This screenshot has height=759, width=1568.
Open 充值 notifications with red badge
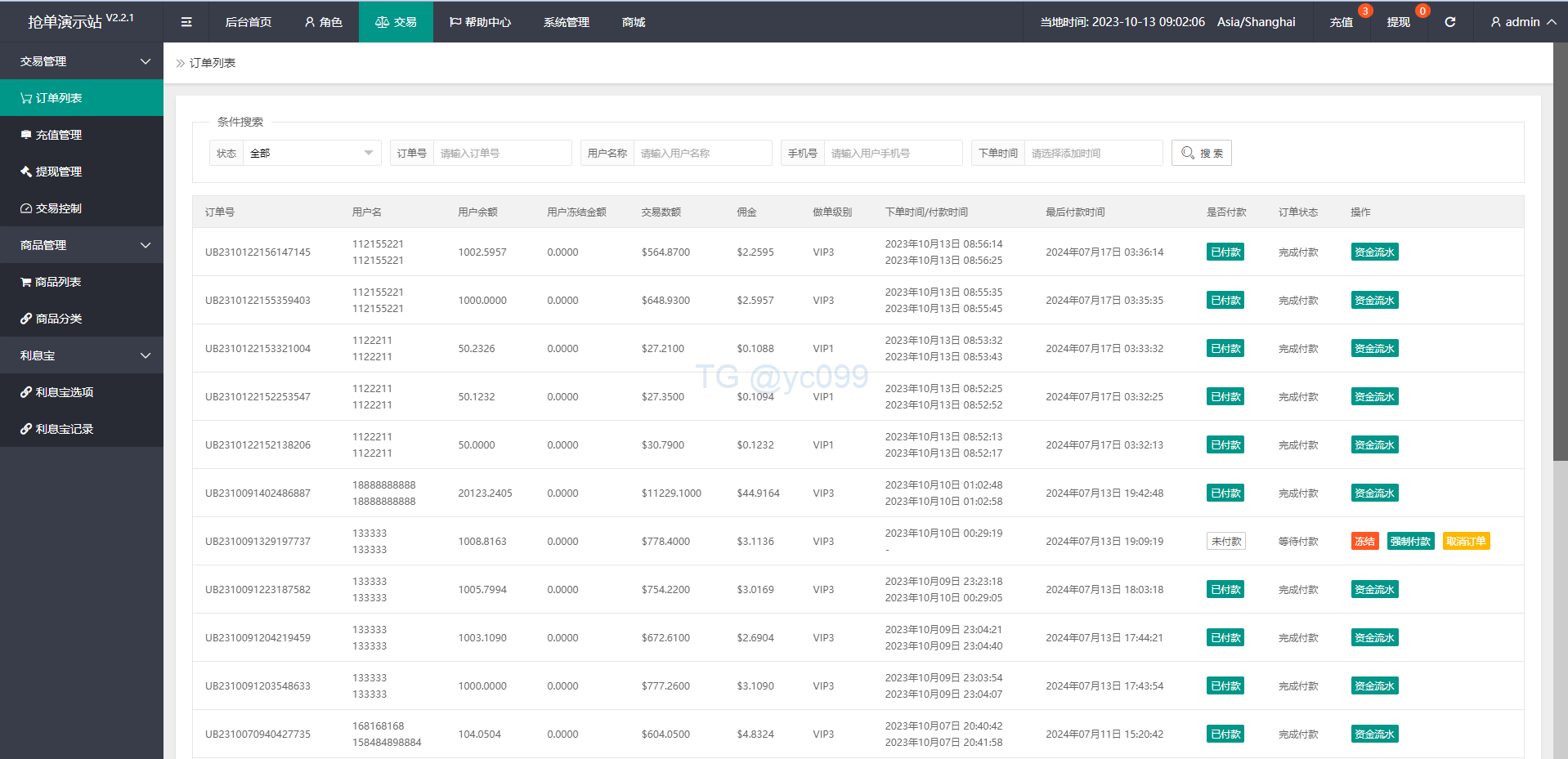1341,22
